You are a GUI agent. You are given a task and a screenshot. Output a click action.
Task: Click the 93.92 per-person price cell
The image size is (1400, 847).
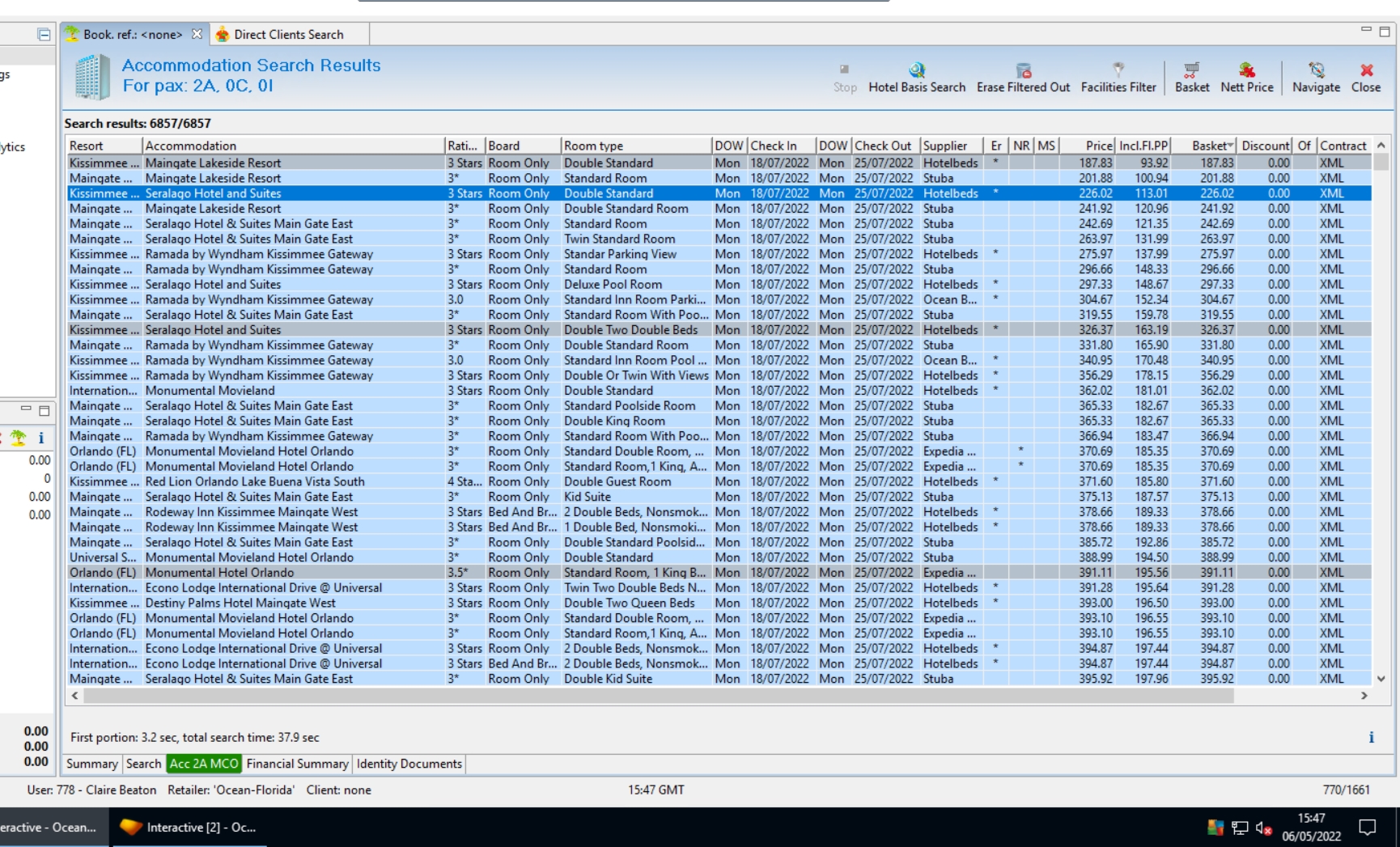pyautogui.click(x=1143, y=163)
